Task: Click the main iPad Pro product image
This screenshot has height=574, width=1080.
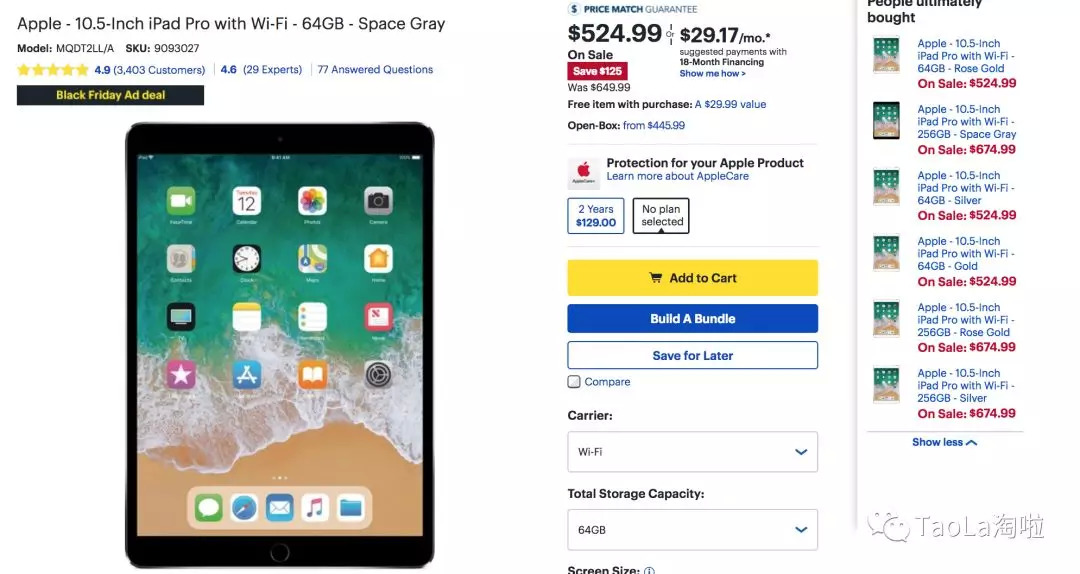Action: point(280,345)
